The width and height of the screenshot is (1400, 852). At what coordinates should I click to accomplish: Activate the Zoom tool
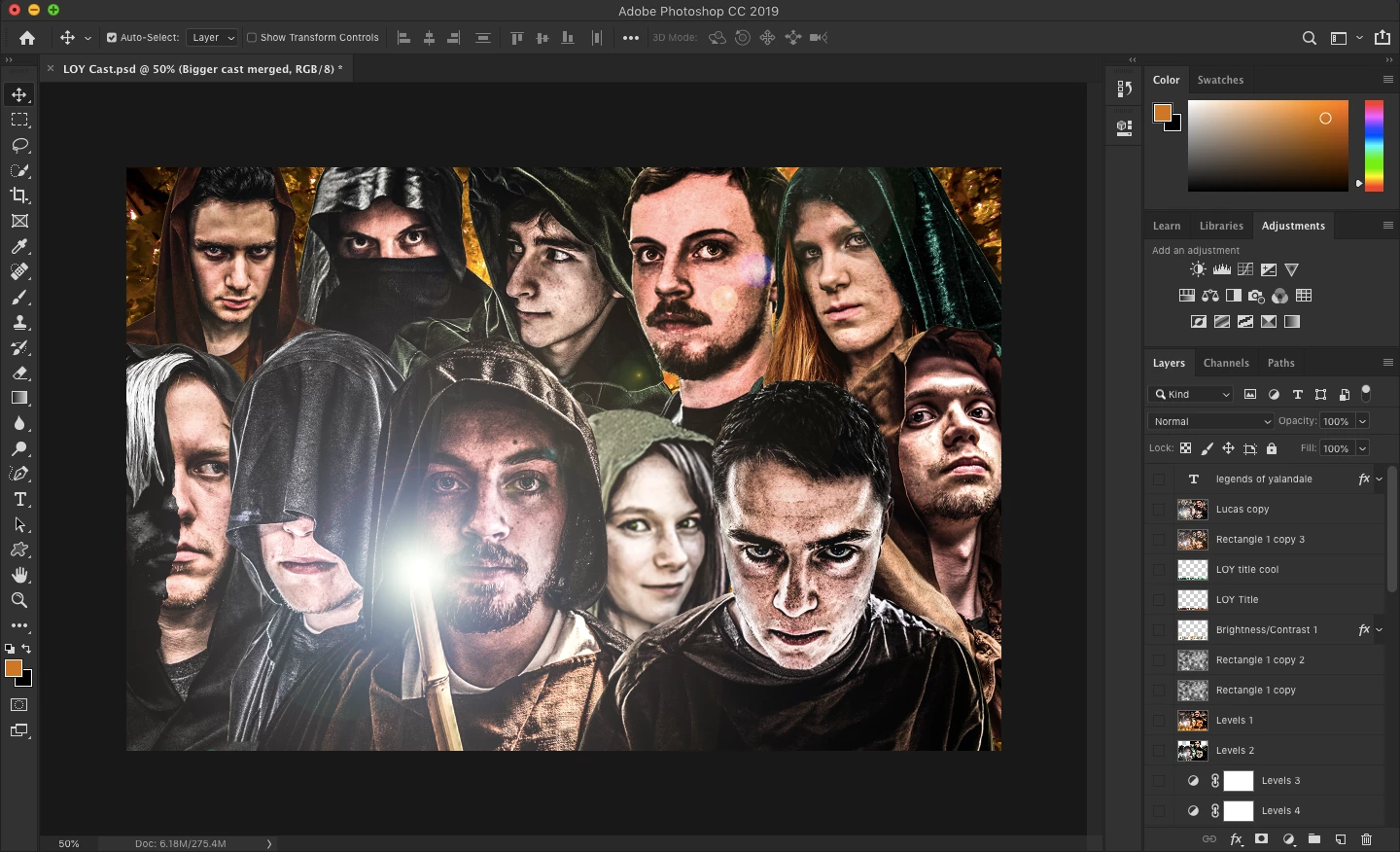tap(19, 600)
